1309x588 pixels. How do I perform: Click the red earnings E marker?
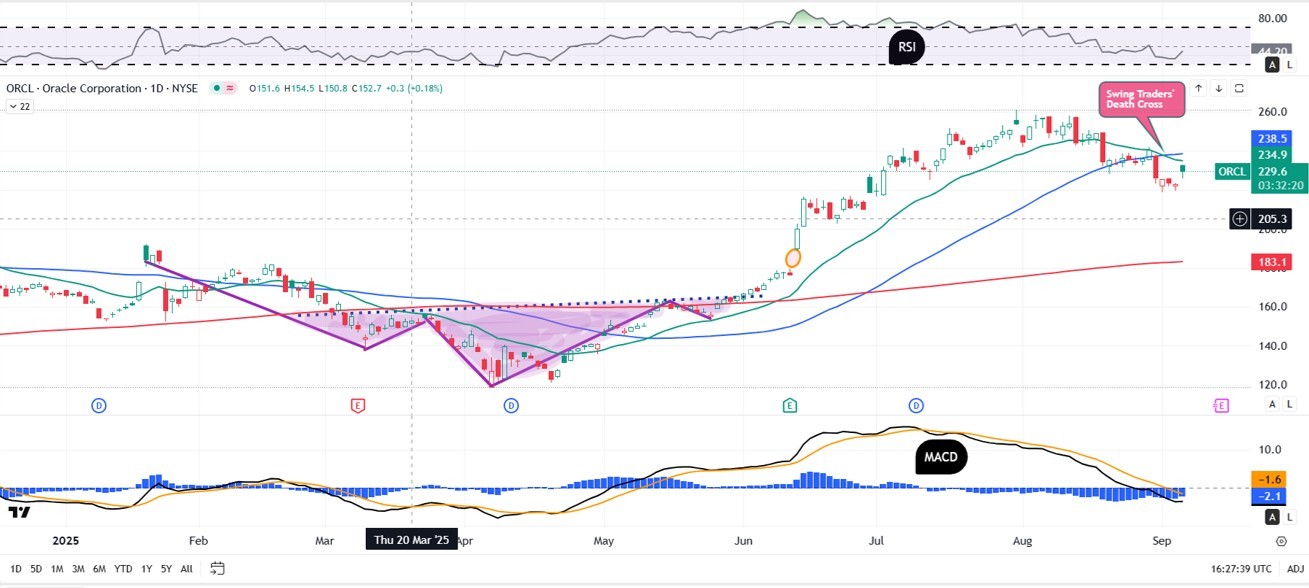tap(357, 405)
